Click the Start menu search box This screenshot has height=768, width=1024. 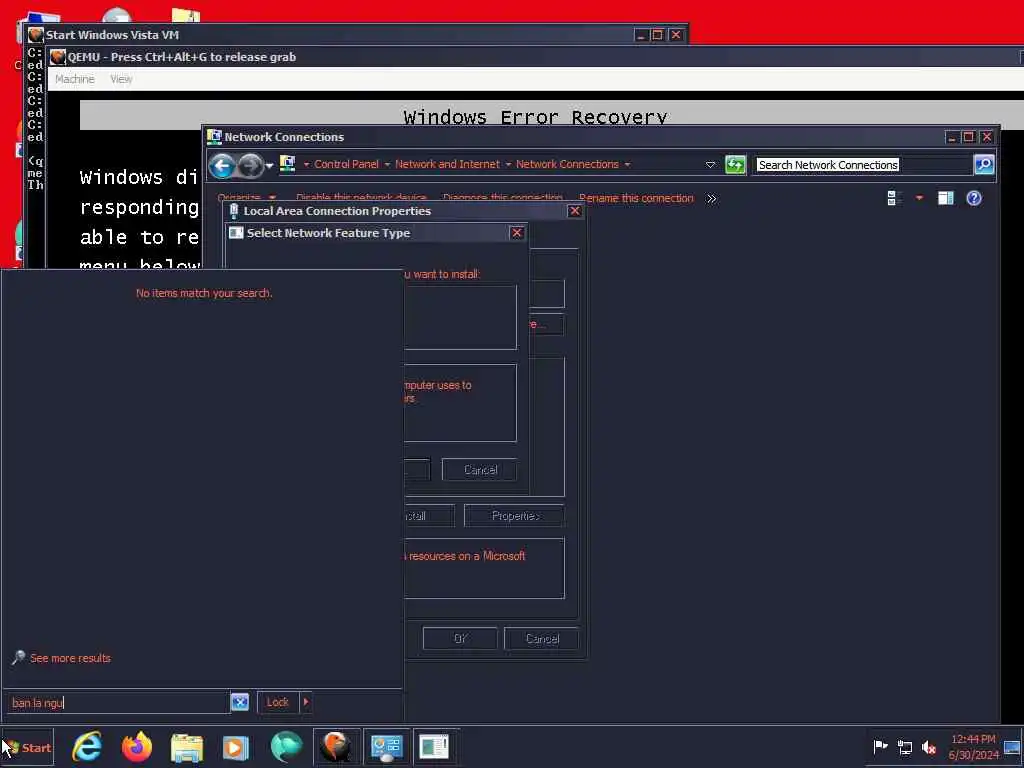[120, 703]
